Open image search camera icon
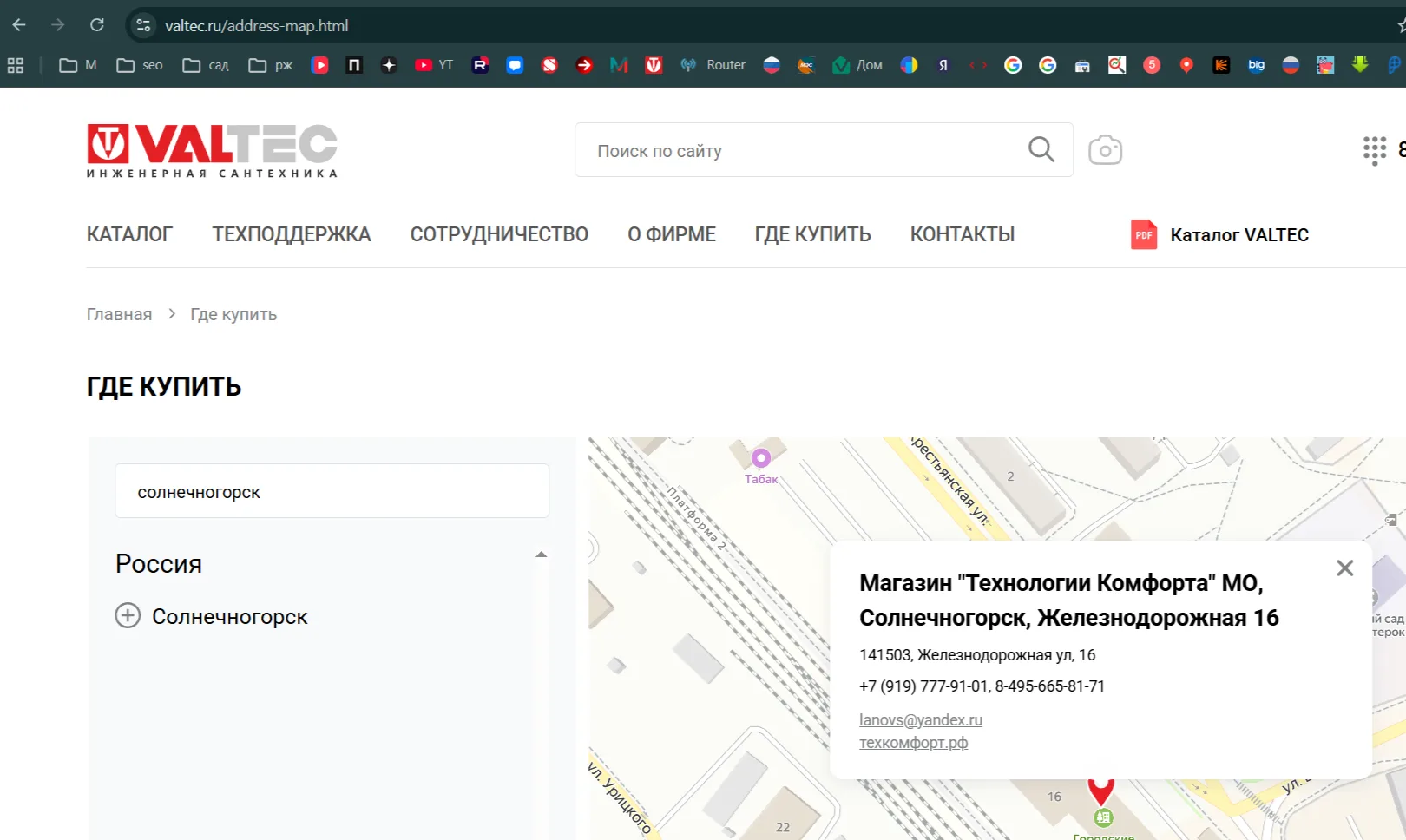 pyautogui.click(x=1105, y=150)
